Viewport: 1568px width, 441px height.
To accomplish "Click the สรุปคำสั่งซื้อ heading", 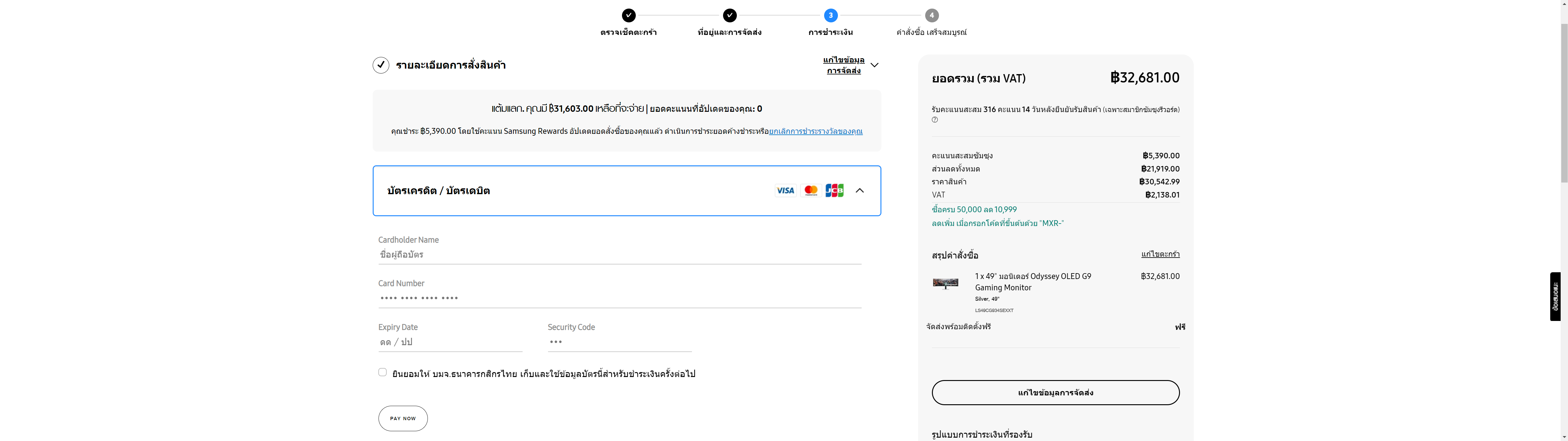I will 955,255.
